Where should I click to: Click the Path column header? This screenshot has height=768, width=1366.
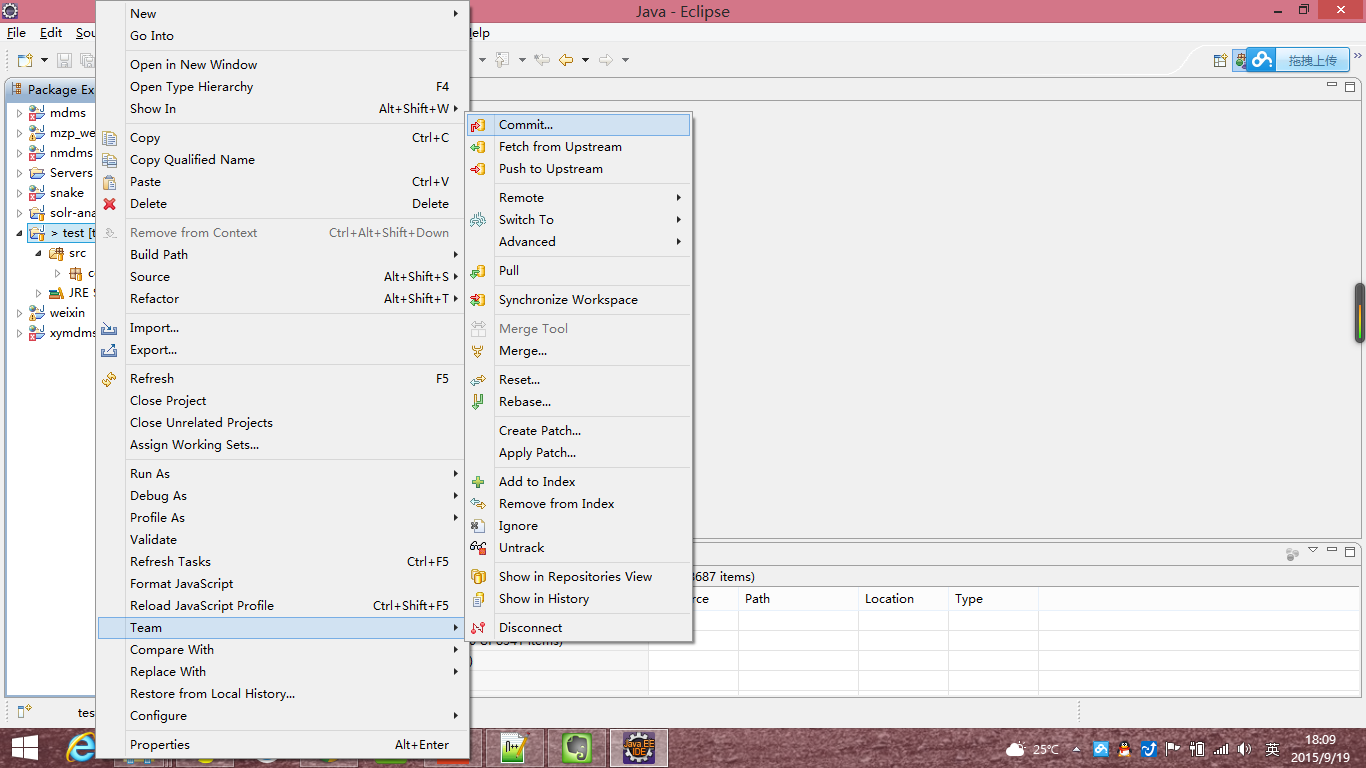tap(757, 599)
